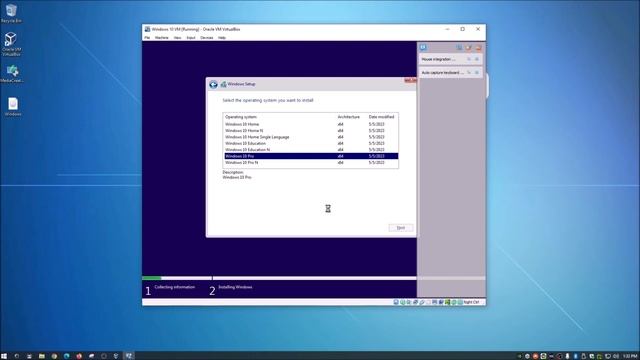
Task: Click the shared folders status icon
Action: coord(428,302)
